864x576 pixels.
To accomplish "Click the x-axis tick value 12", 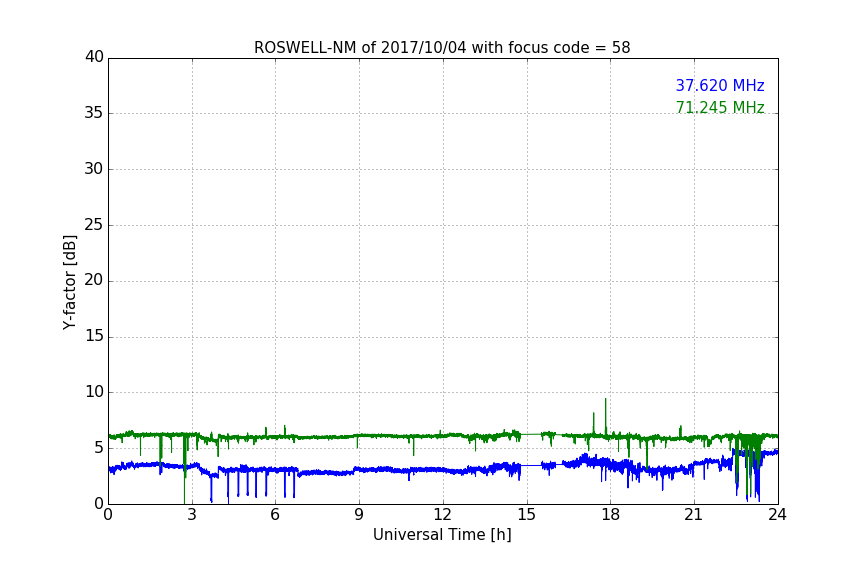I will click(442, 515).
